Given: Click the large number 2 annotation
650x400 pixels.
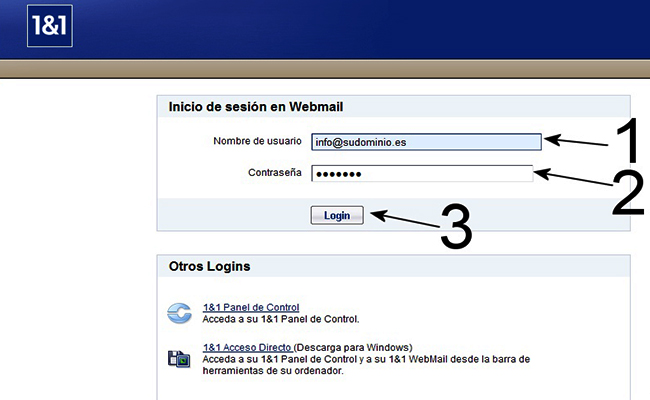Looking at the screenshot, I should tap(626, 193).
